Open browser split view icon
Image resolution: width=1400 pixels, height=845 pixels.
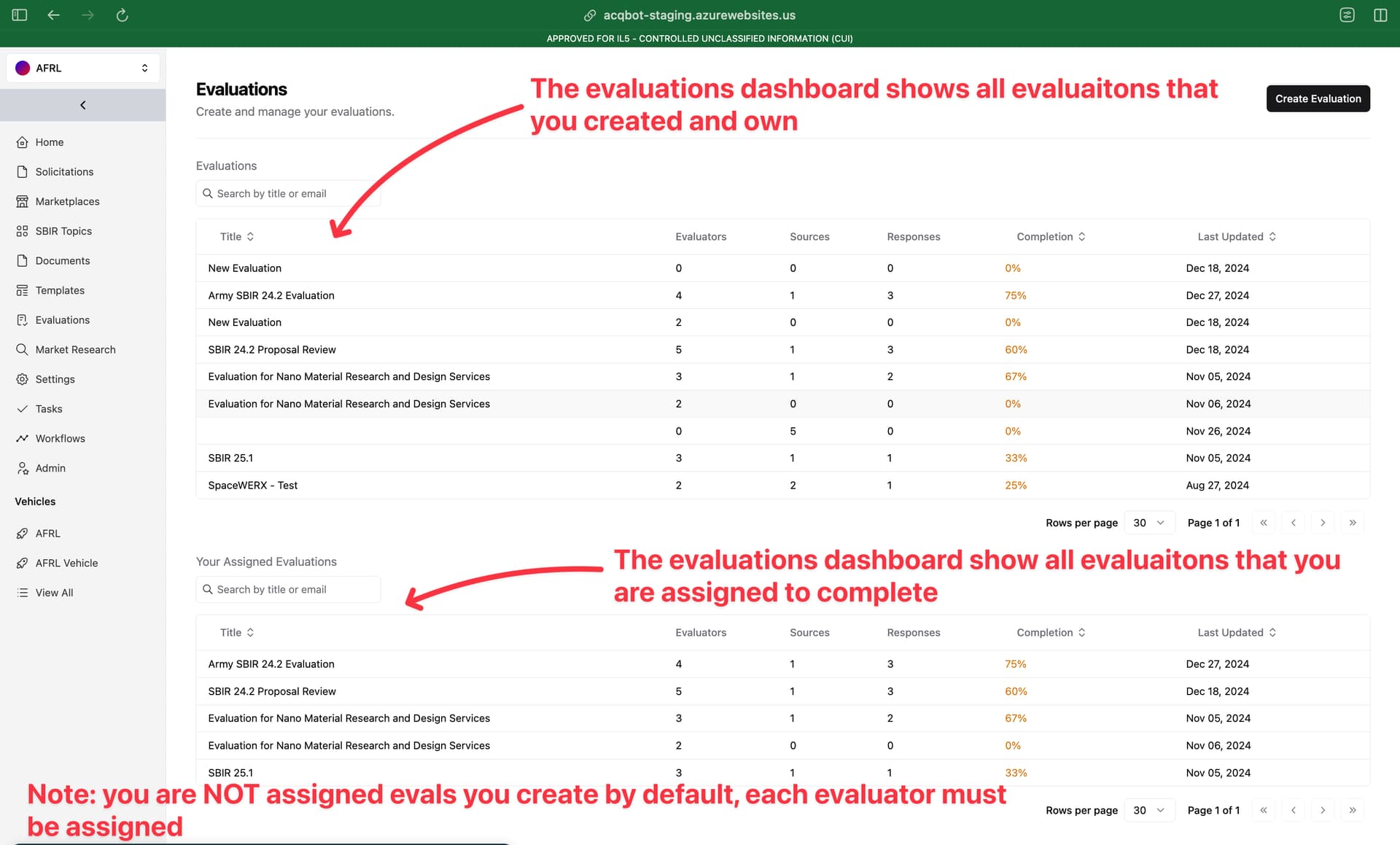point(1380,15)
